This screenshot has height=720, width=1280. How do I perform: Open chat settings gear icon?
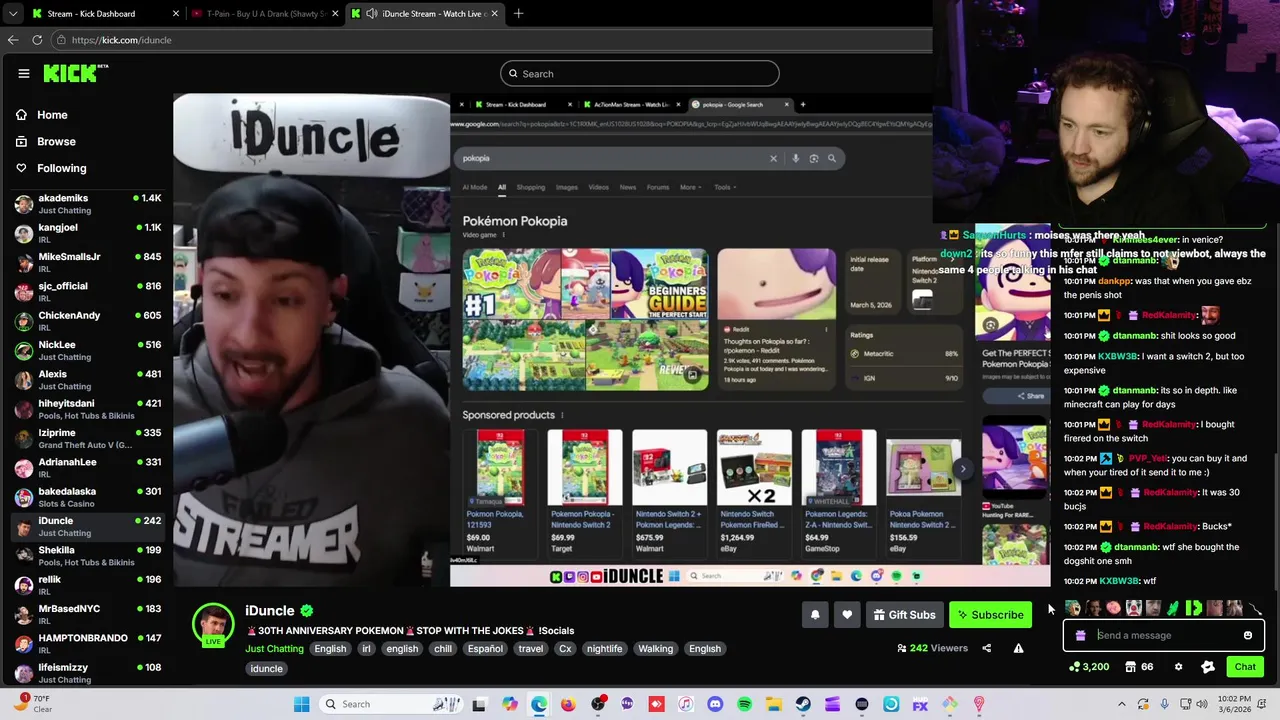[1178, 667]
